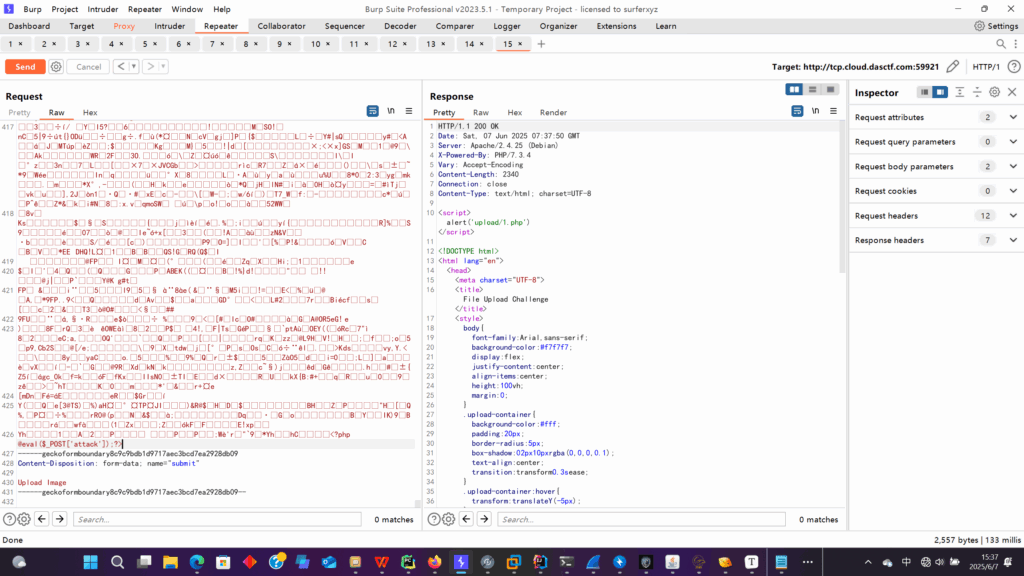Toggle request message wrap icon
The height and width of the screenshot is (576, 1024).
[372, 111]
